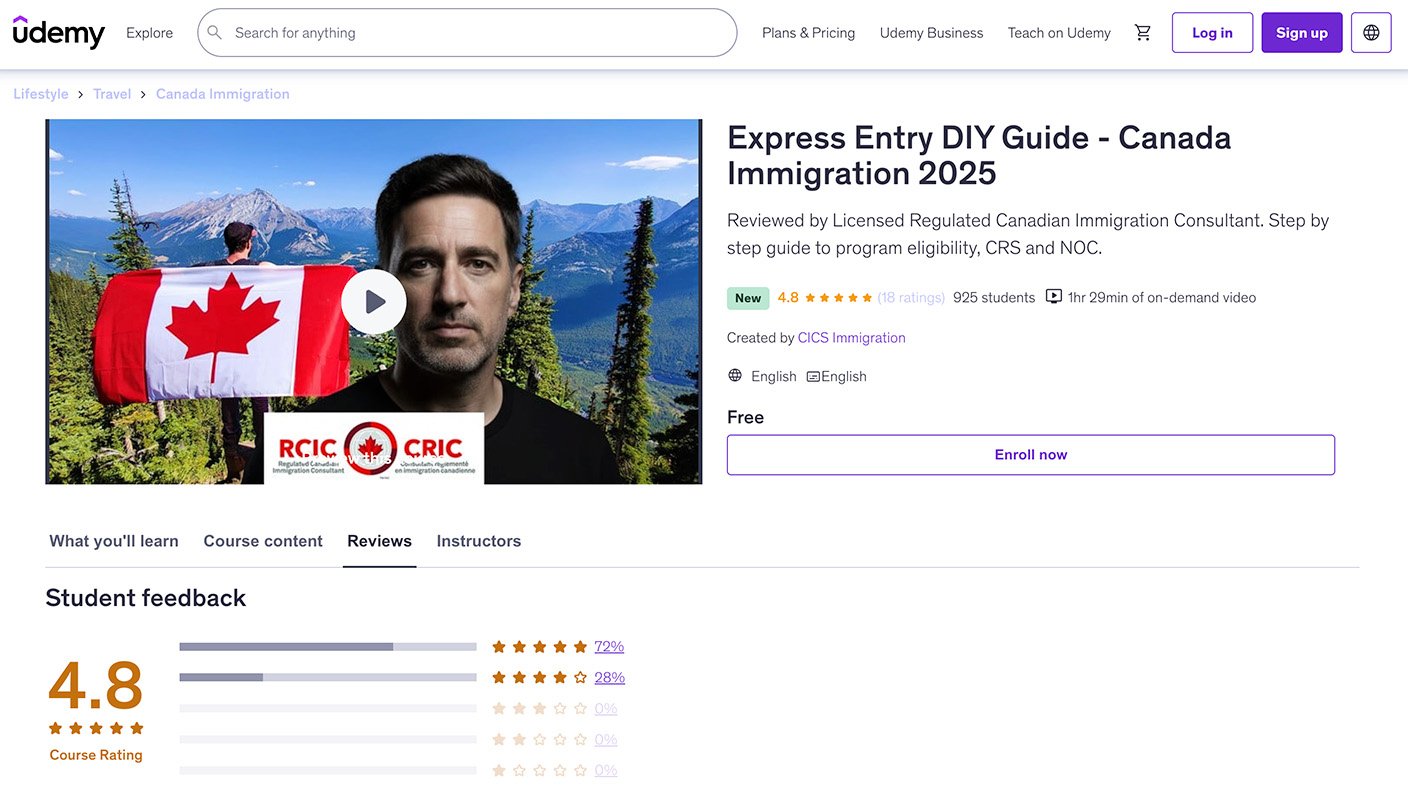Open the language globe button
Screen dimensions: 1408x803
[x=1371, y=33]
